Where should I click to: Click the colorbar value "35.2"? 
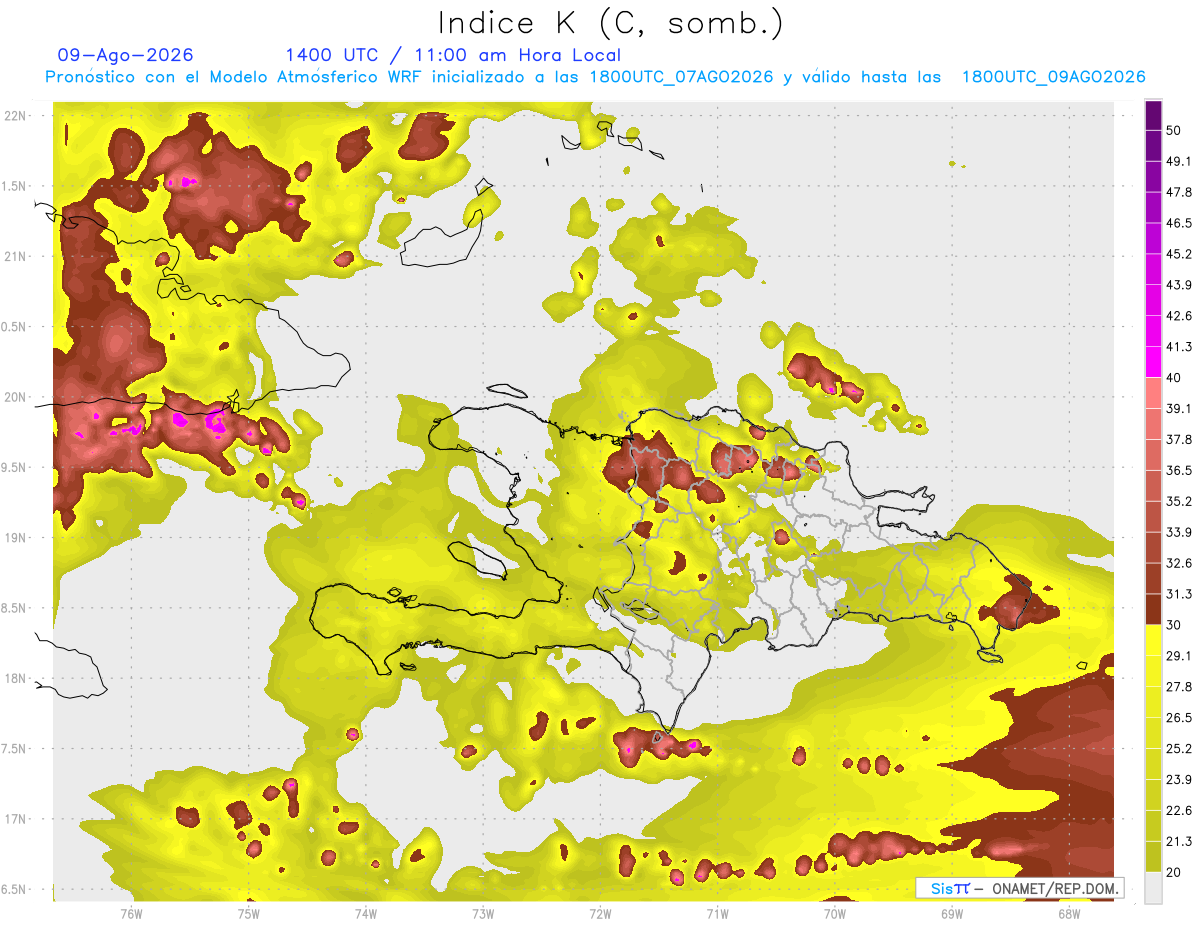coord(1178,501)
